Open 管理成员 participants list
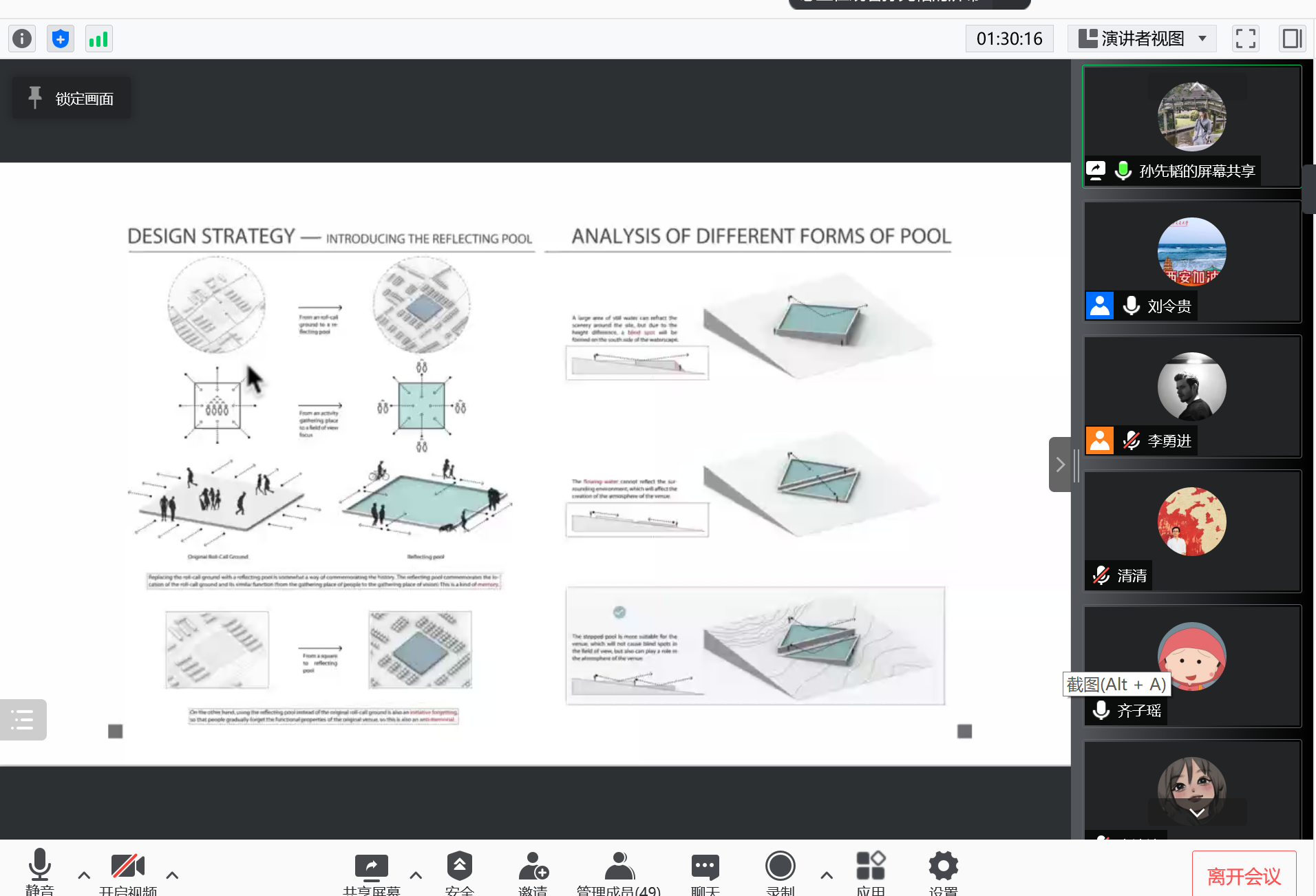1316x896 pixels. click(x=619, y=871)
